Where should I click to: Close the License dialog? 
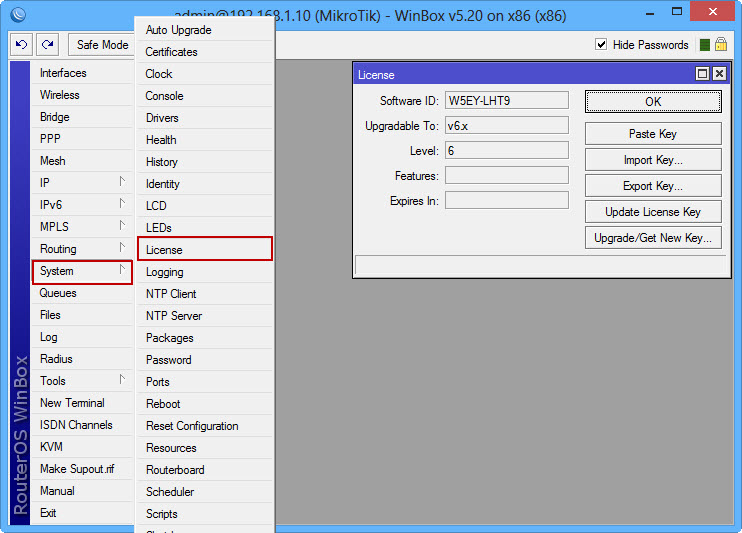pyautogui.click(x=719, y=73)
